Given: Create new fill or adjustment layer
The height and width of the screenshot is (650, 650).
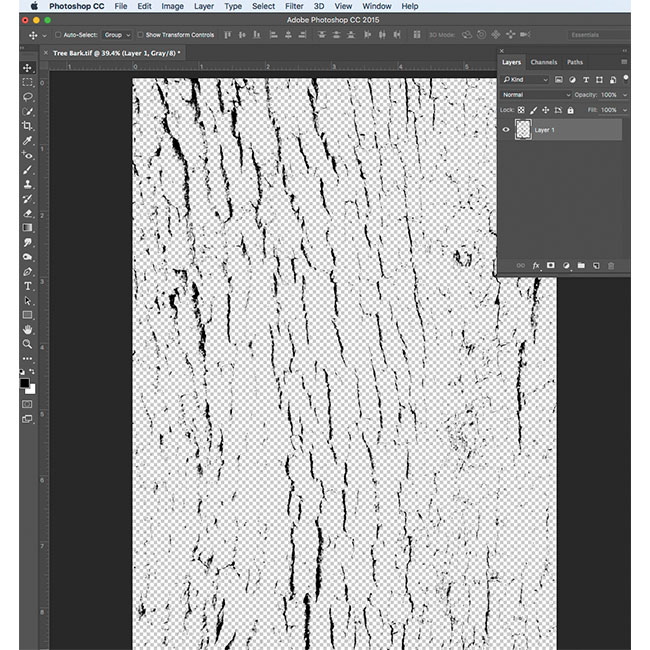Looking at the screenshot, I should click(566, 265).
